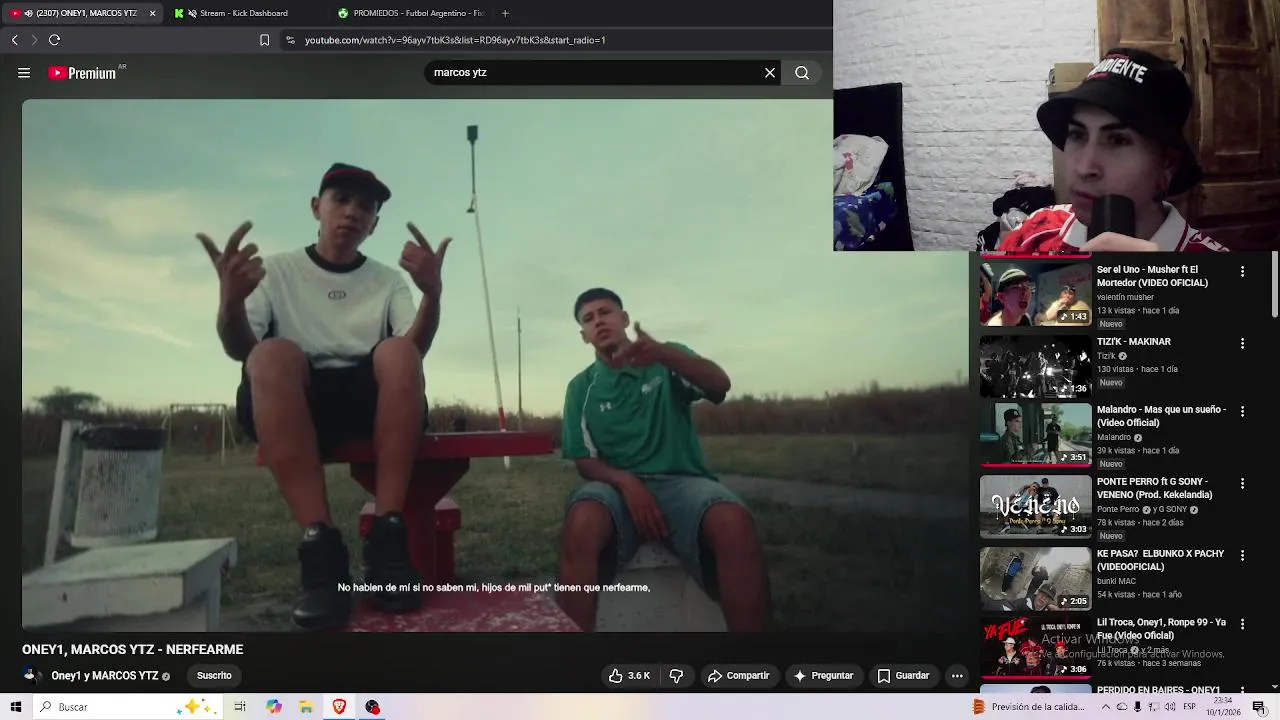Open options menu for Lil Troca Ya Fue
Image resolution: width=1280 pixels, height=720 pixels.
coord(1242,624)
